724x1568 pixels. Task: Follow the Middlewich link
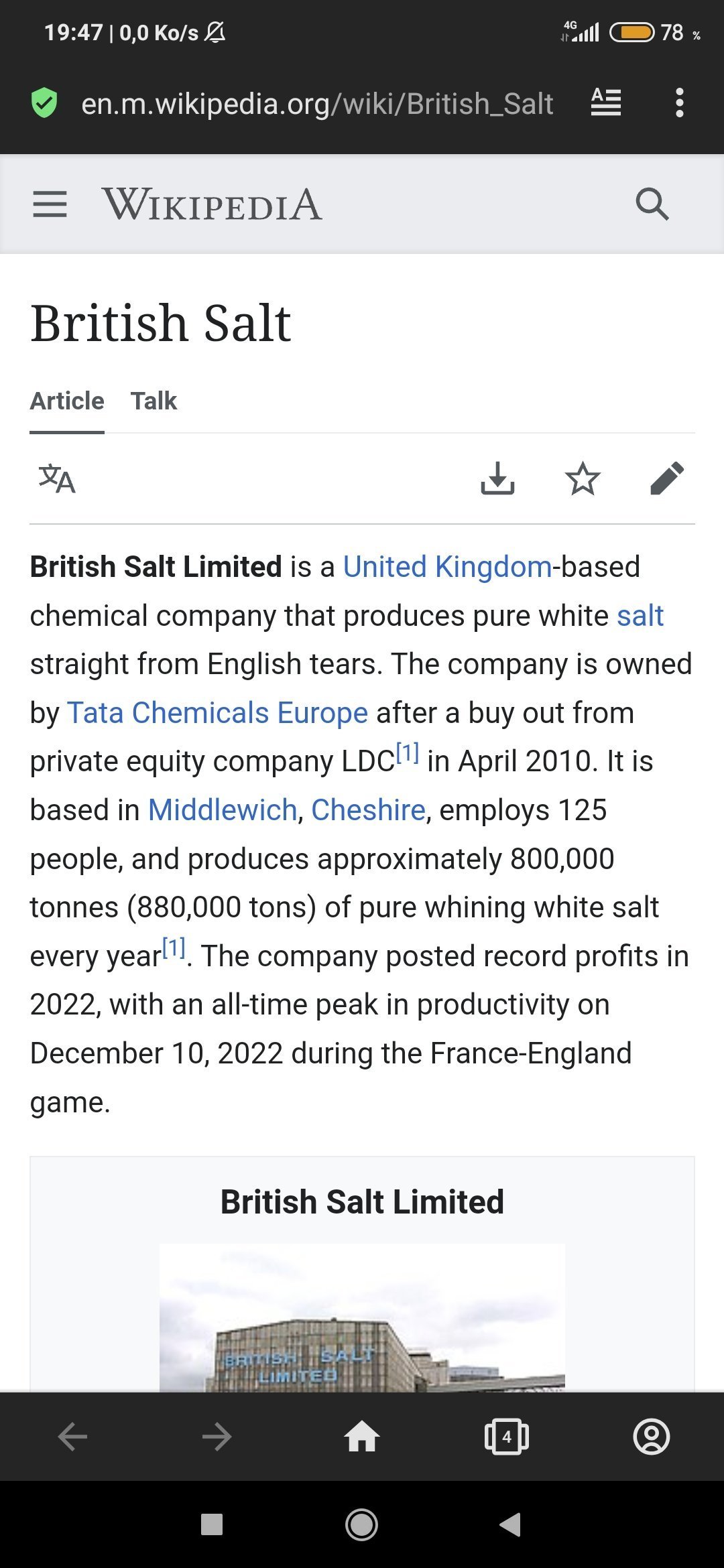coord(223,810)
